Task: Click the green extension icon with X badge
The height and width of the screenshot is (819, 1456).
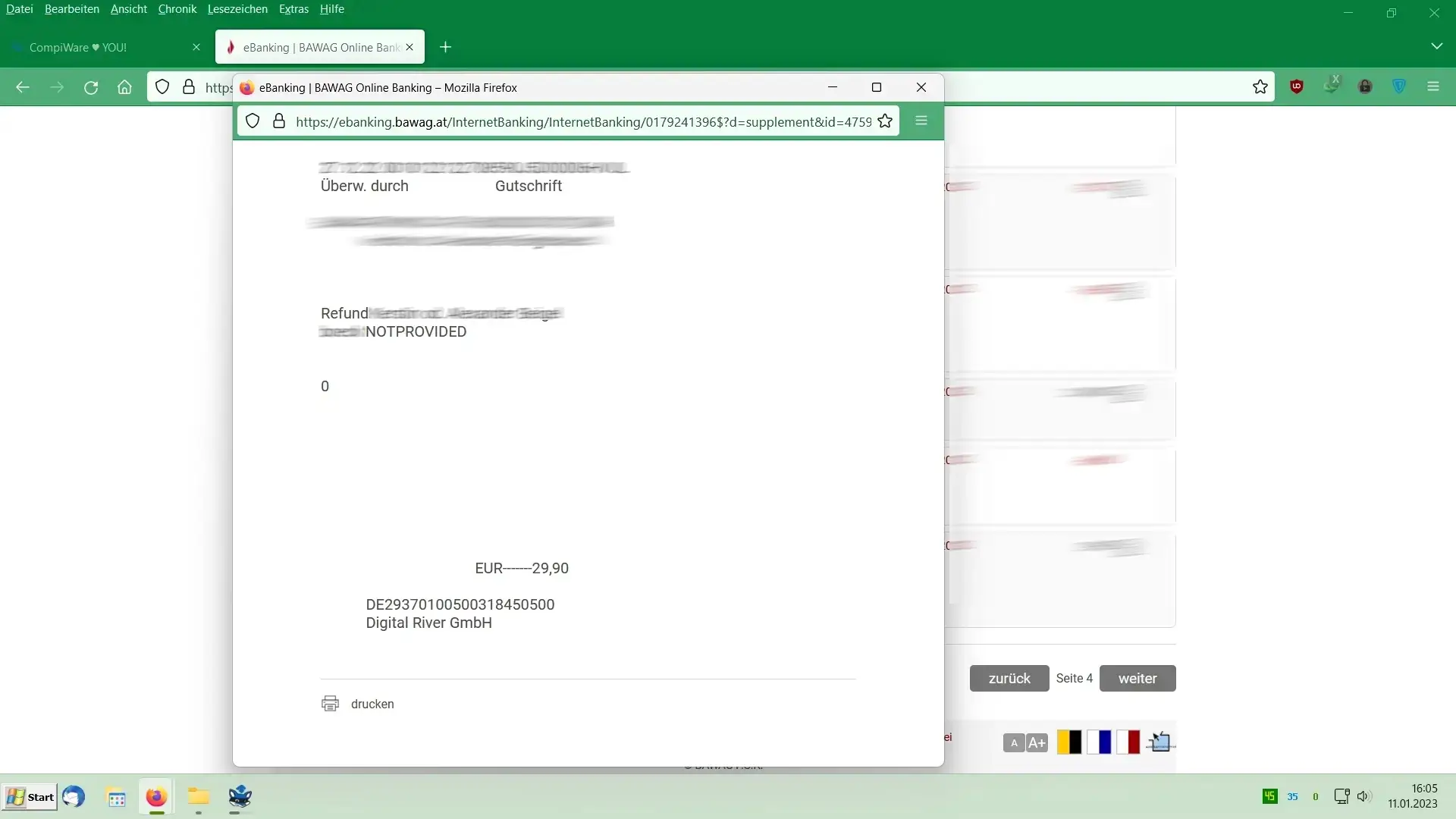Action: click(x=1331, y=85)
